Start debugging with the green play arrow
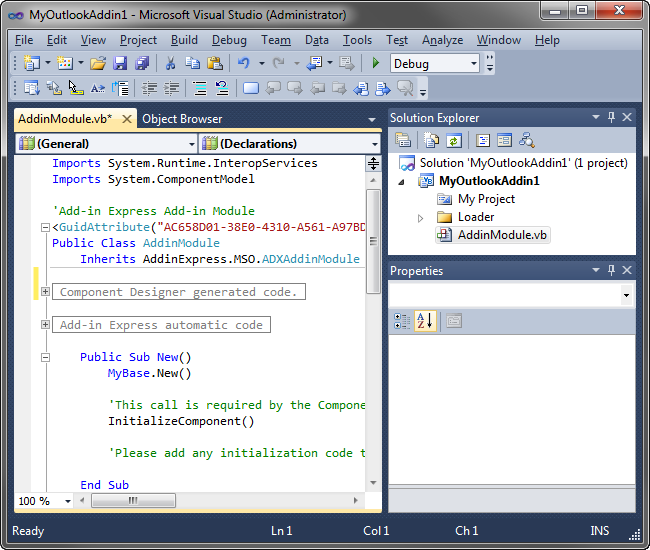Image resolution: width=650 pixels, height=550 pixels. pyautogui.click(x=376, y=63)
